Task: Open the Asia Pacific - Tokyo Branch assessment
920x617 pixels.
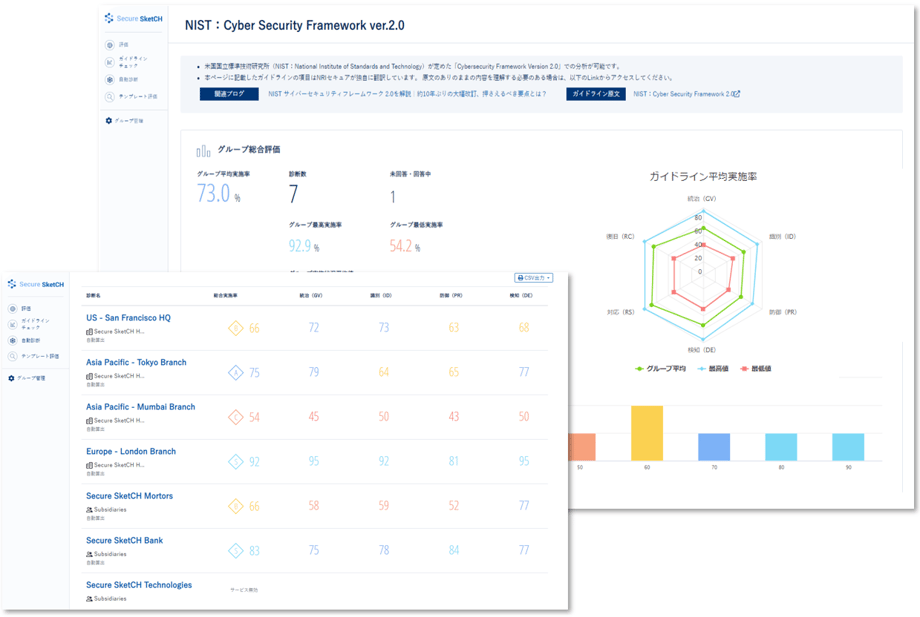Action: click(x=136, y=362)
